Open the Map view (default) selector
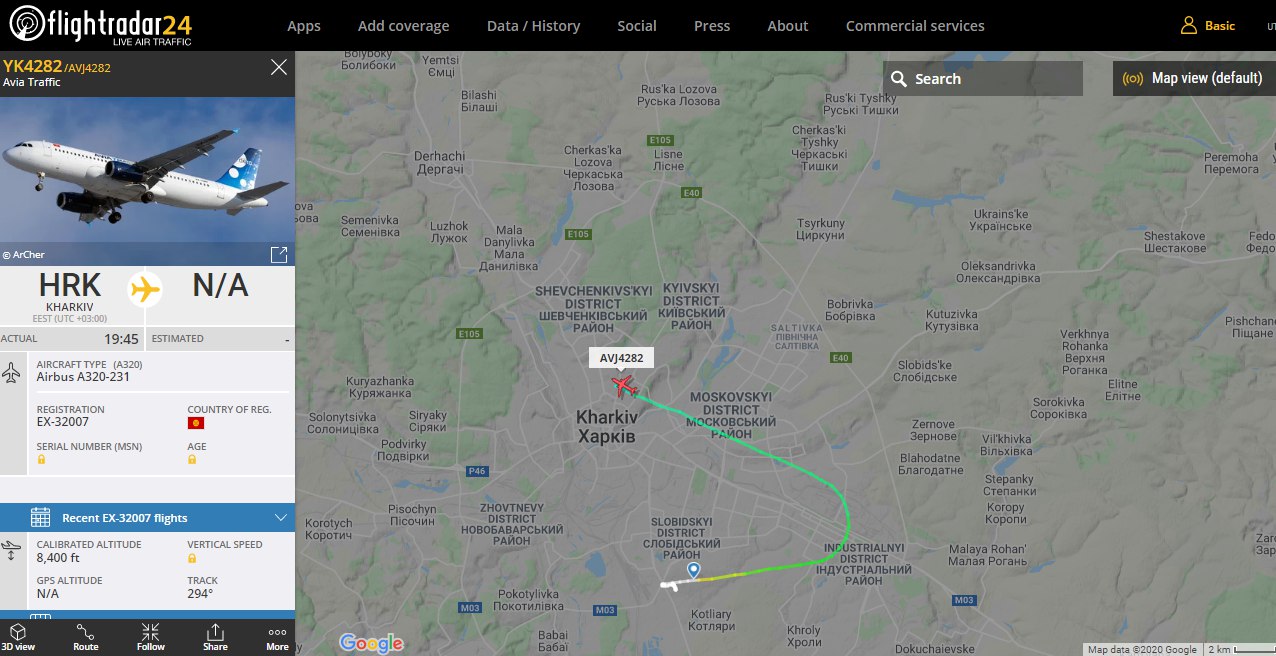The height and width of the screenshot is (656, 1276). tap(1194, 78)
